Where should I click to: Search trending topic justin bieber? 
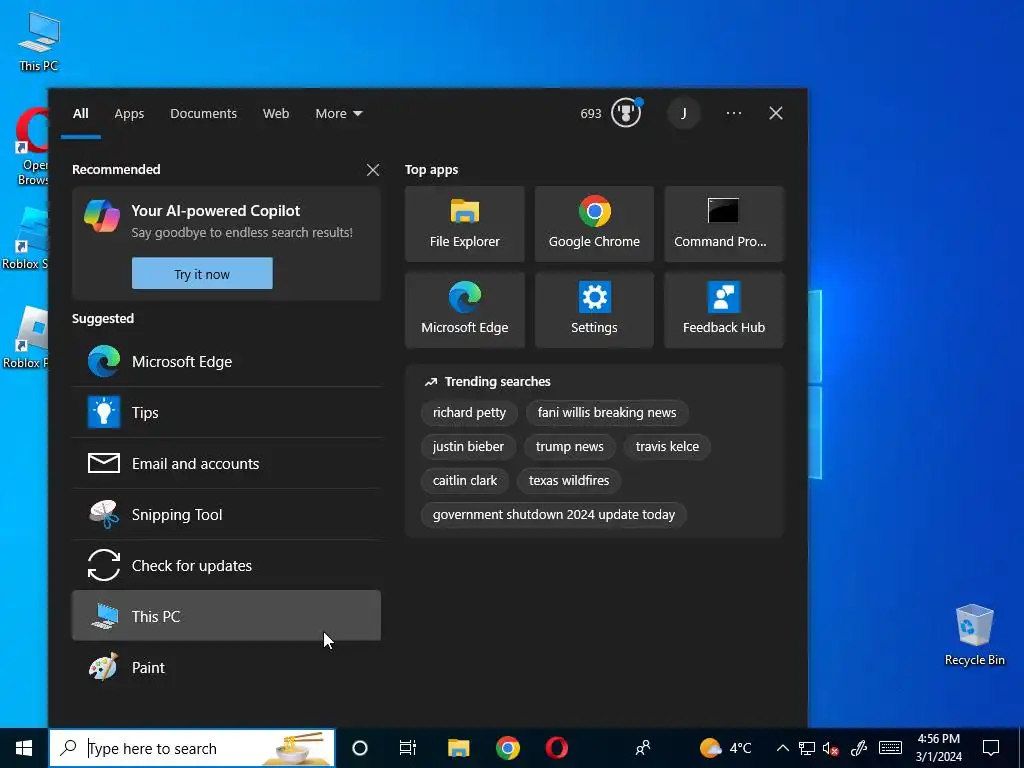pyautogui.click(x=468, y=447)
